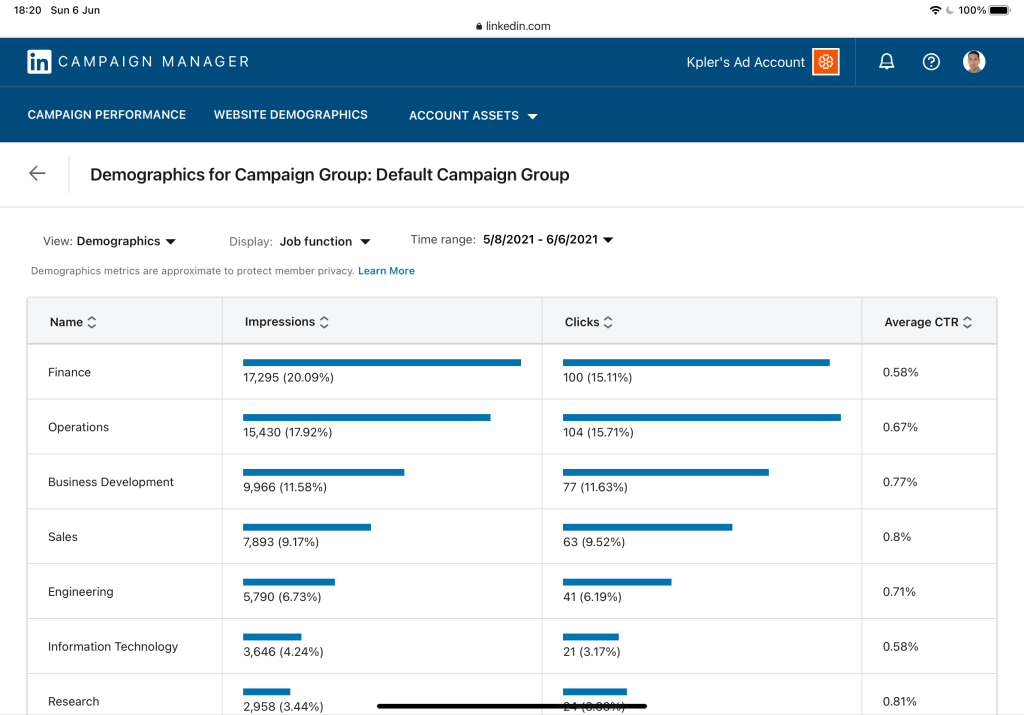Sort by Average CTR column arrows
1024x715 pixels.
click(x=967, y=322)
